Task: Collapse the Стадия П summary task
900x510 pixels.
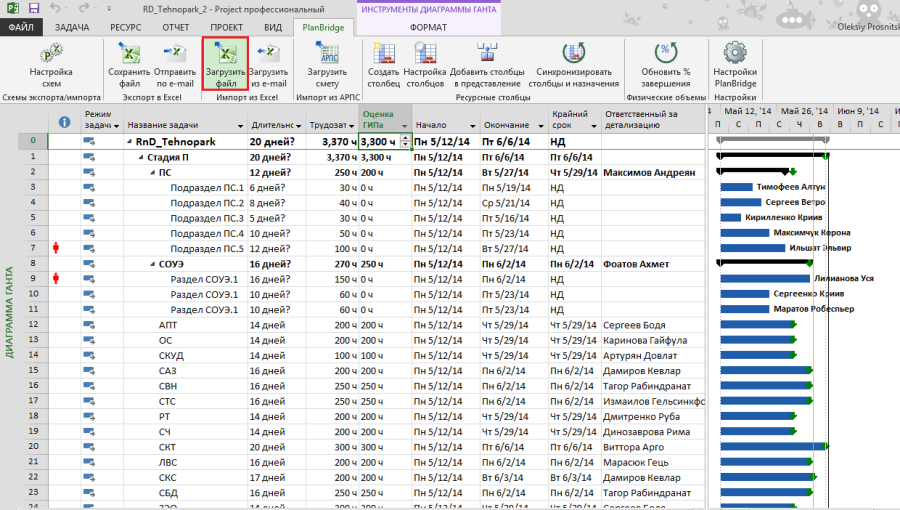Action: click(141, 157)
